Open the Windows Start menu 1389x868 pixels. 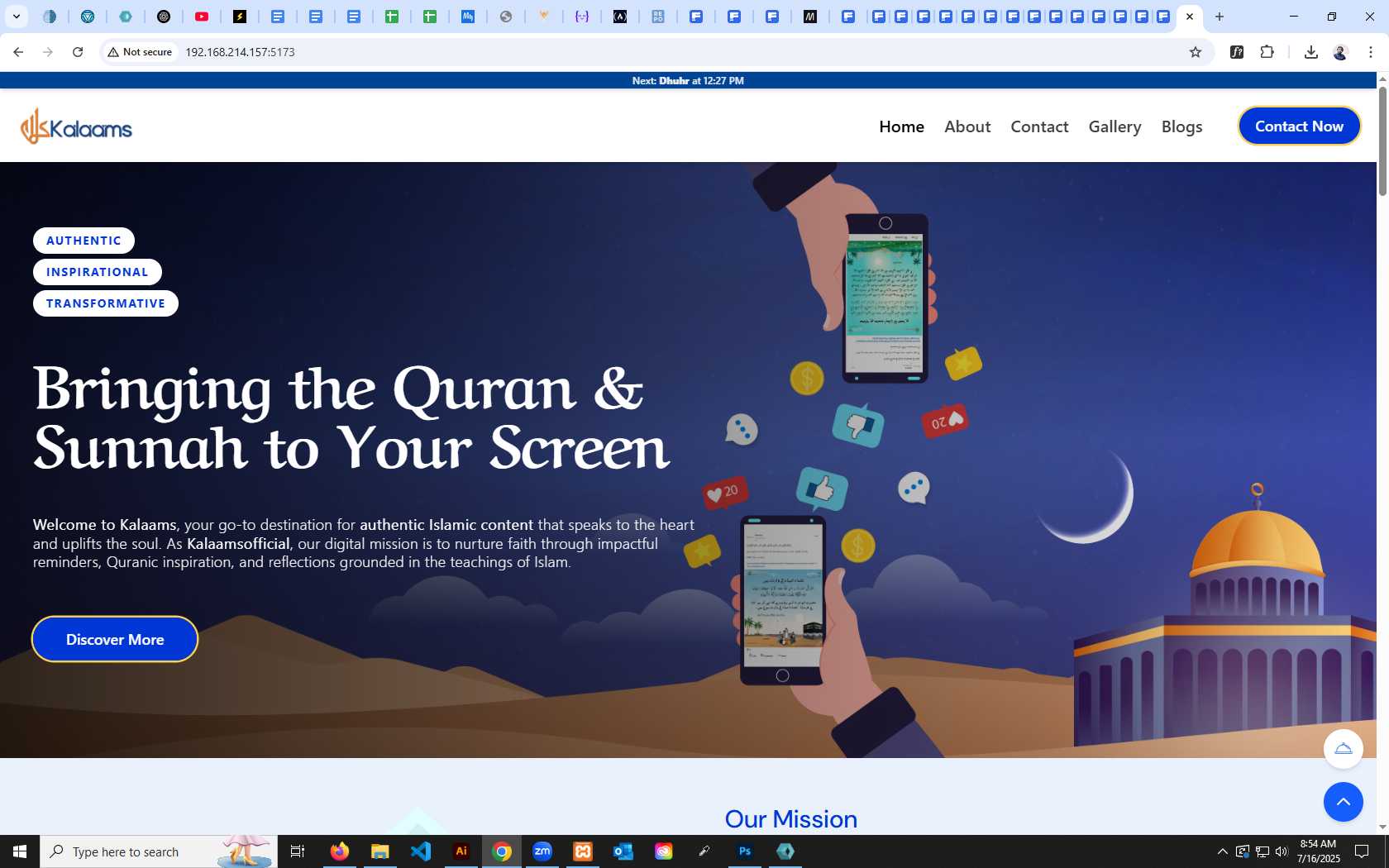tap(20, 851)
